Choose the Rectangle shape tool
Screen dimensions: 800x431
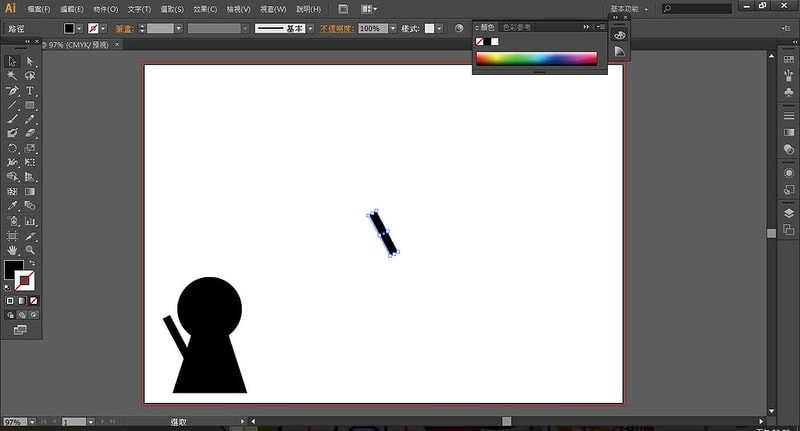[x=30, y=104]
